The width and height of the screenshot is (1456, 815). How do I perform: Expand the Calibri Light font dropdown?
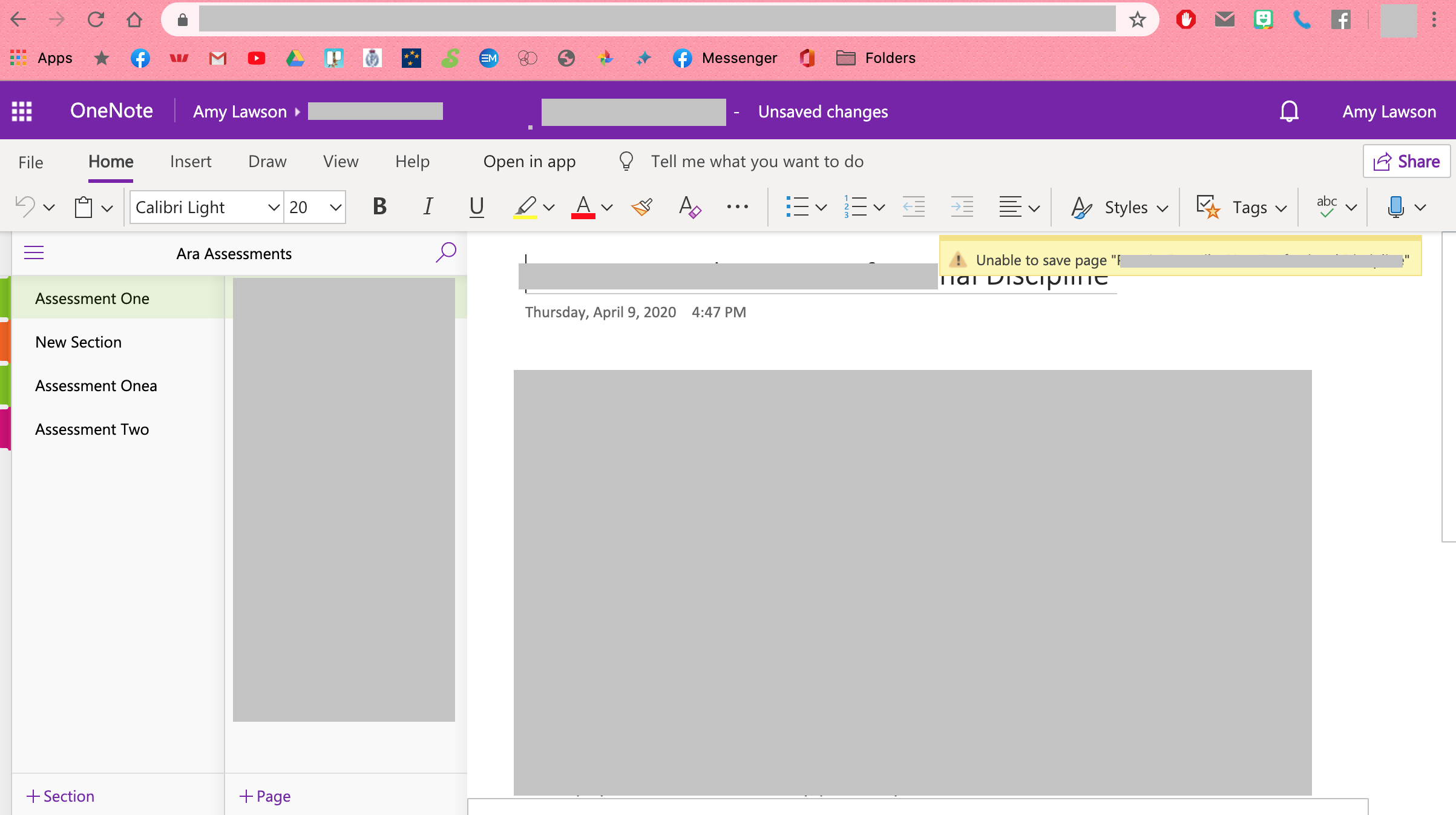(x=274, y=207)
